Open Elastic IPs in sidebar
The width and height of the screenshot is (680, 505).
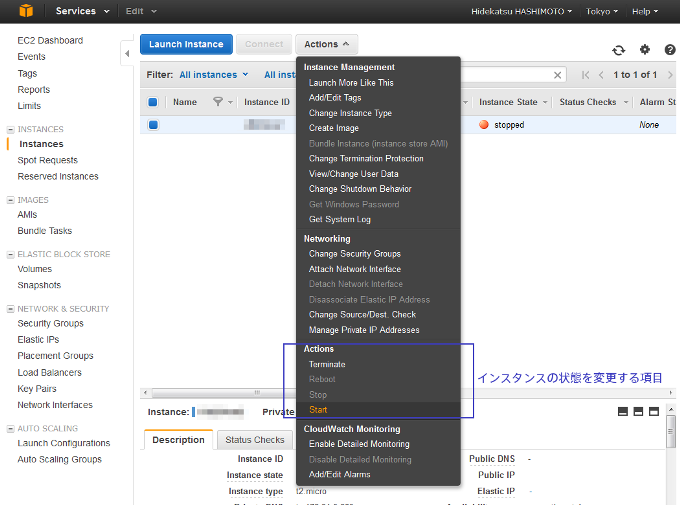tap(38, 339)
